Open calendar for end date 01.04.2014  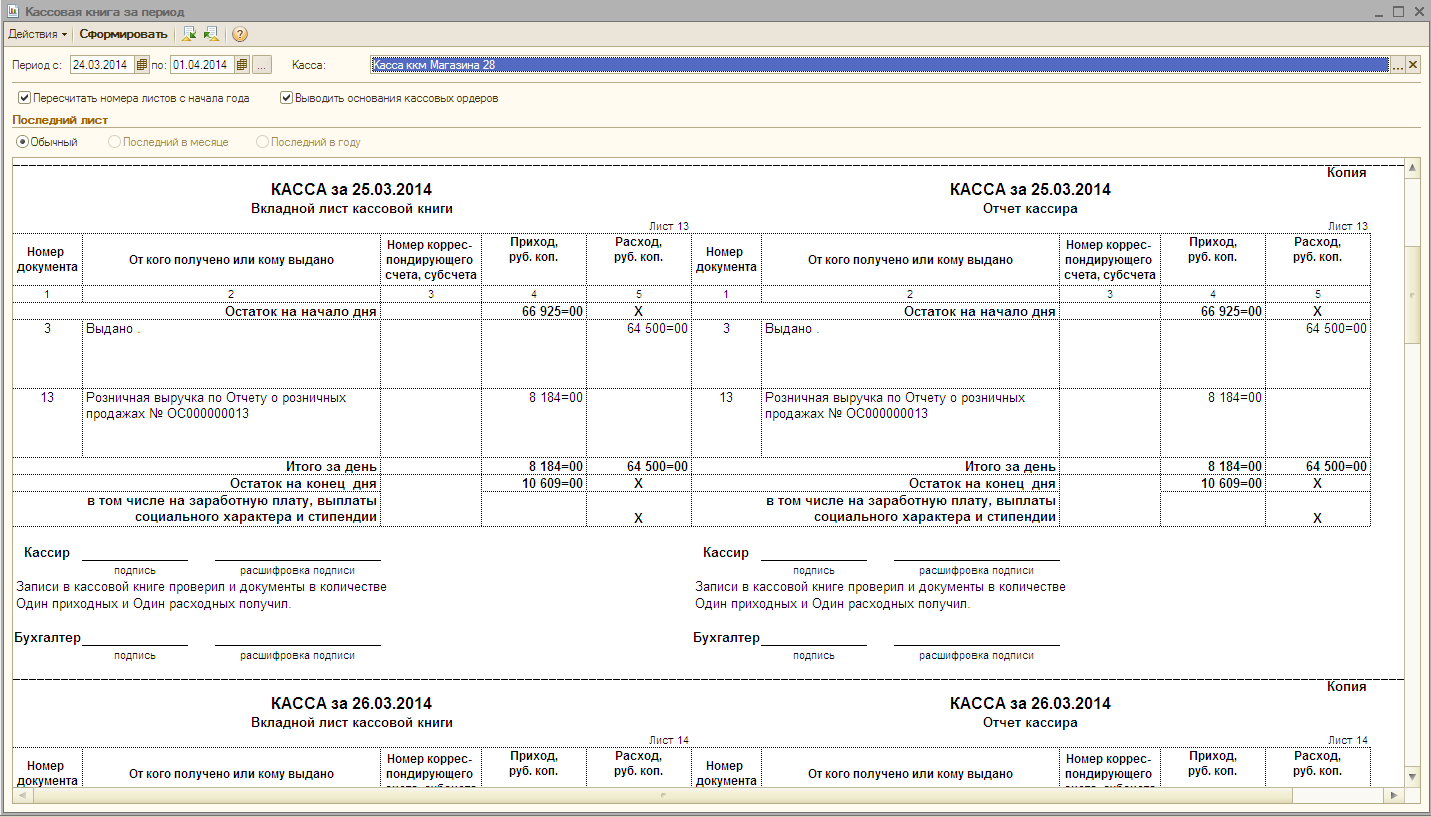242,65
